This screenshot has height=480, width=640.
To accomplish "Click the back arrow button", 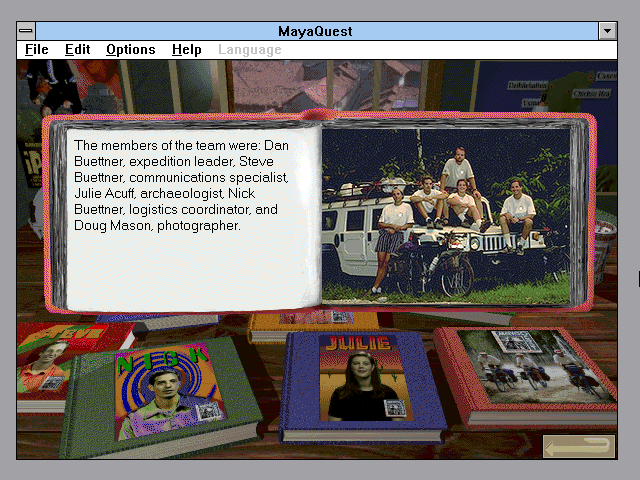I will coord(579,447).
